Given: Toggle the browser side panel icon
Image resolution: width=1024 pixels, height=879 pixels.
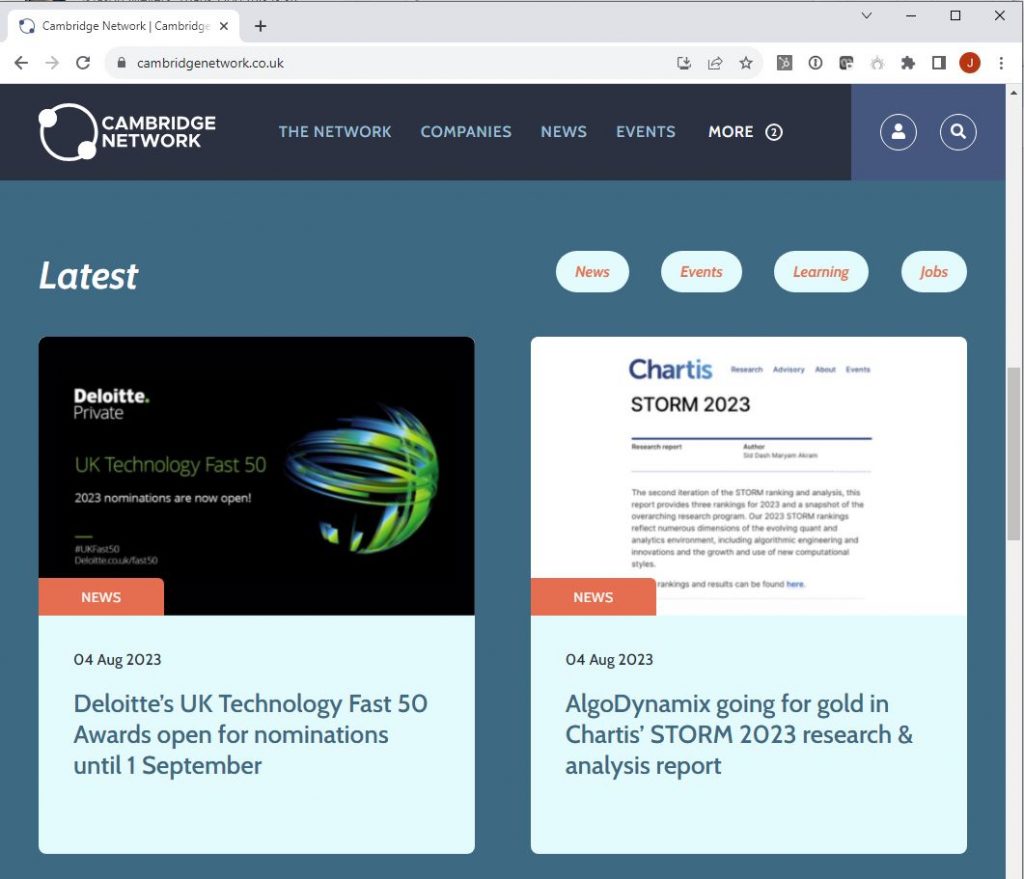Looking at the screenshot, I should tap(939, 63).
